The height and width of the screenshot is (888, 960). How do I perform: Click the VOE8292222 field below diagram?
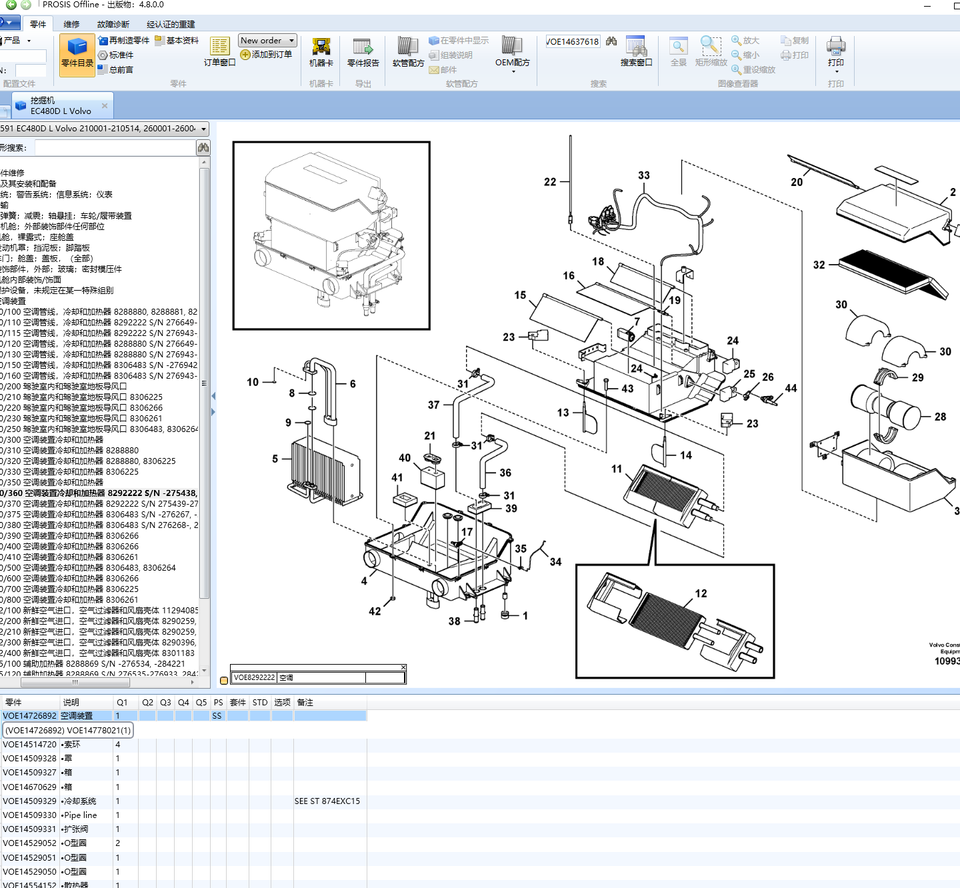253,677
